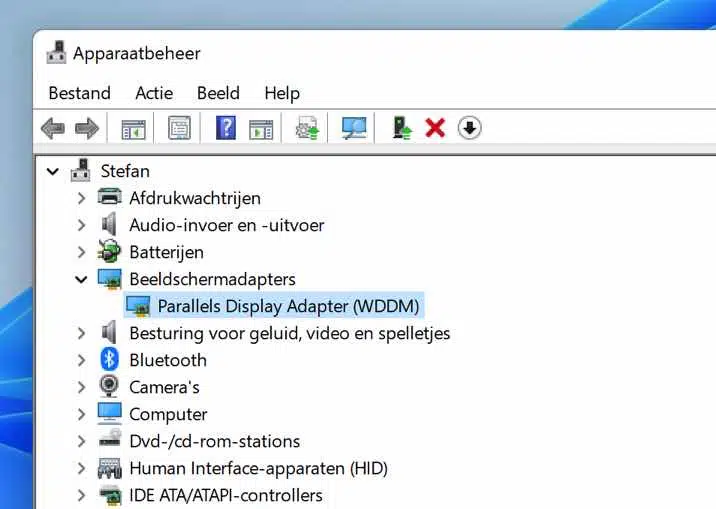This screenshot has width=716, height=509.
Task: Click the Beeldschermadapters monitor icon
Action: [x=110, y=278]
